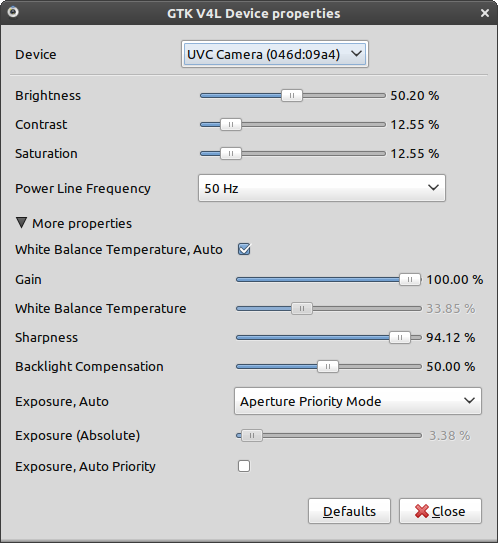Click the red X icon on Close button

(421, 511)
